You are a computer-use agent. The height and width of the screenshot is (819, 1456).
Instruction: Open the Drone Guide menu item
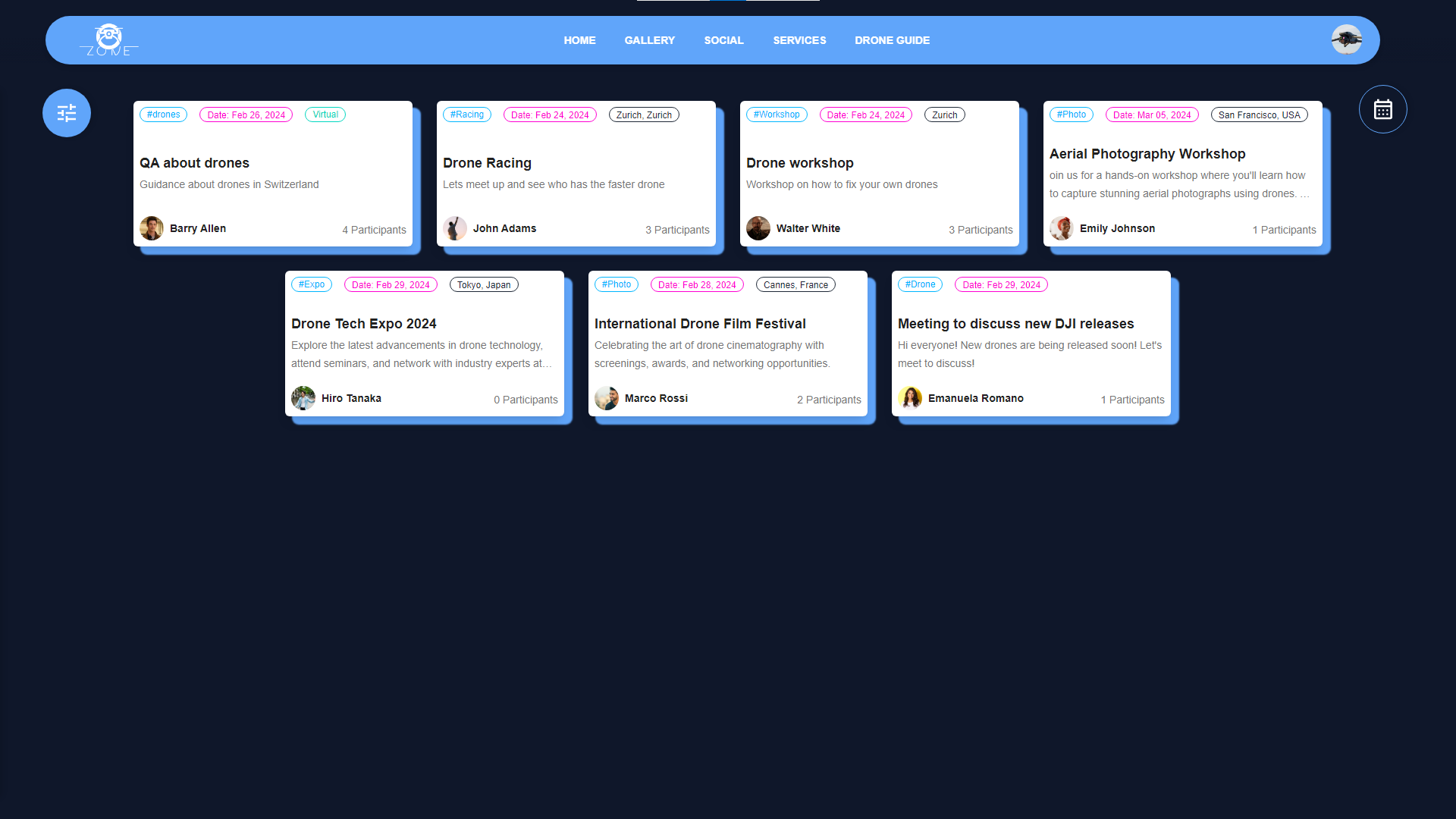tap(892, 40)
